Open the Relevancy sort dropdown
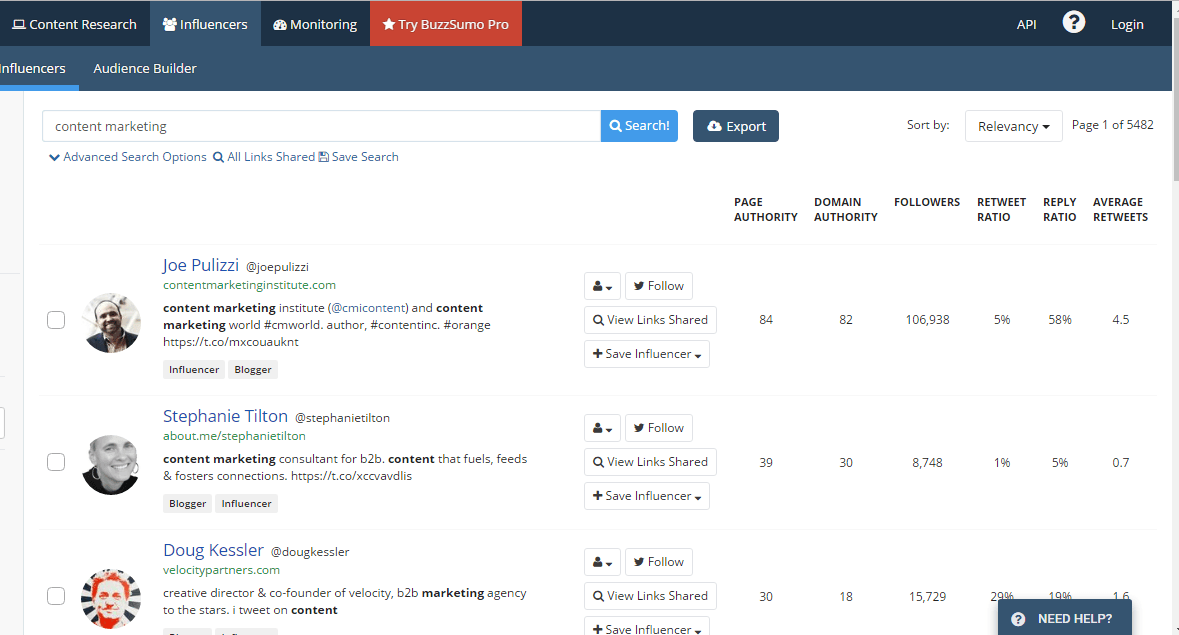The width and height of the screenshot is (1179, 635). point(1014,126)
